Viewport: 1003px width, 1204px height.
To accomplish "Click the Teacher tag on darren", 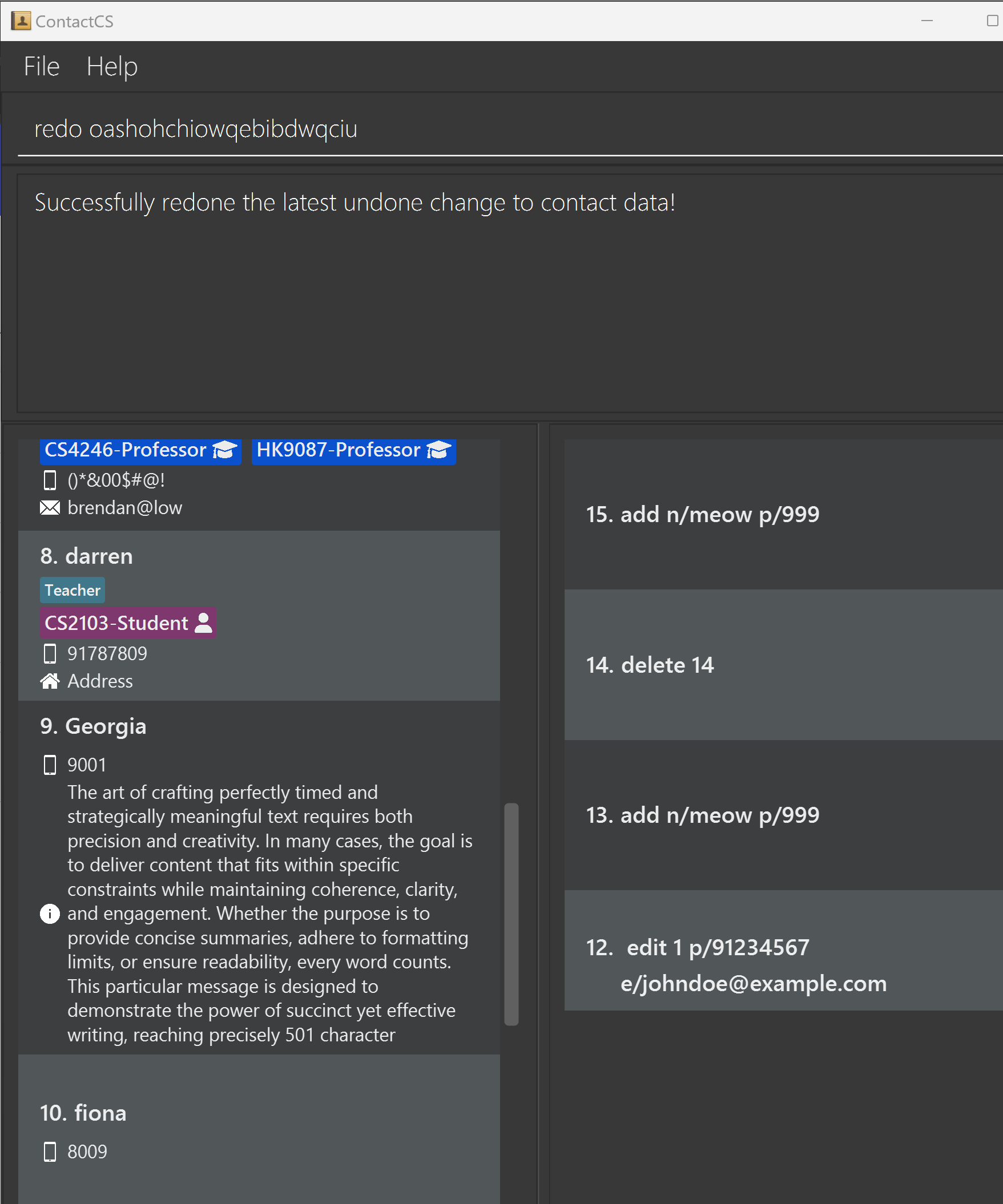I will 72,590.
